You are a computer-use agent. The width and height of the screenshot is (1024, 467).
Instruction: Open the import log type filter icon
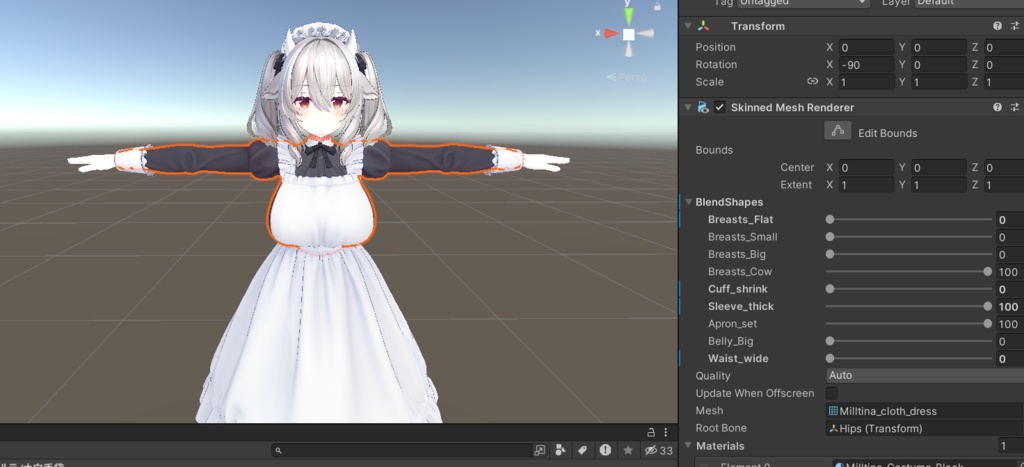(605, 450)
